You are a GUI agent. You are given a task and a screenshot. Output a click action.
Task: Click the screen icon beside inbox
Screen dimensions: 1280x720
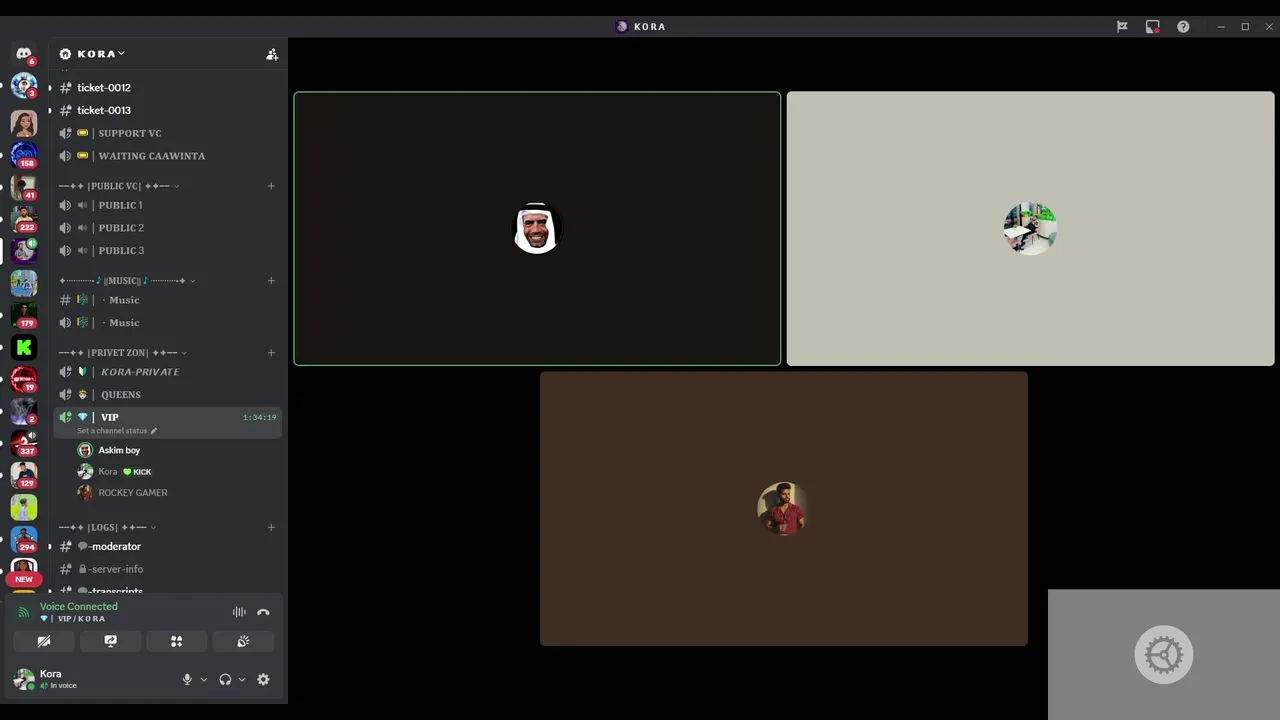click(x=1153, y=27)
